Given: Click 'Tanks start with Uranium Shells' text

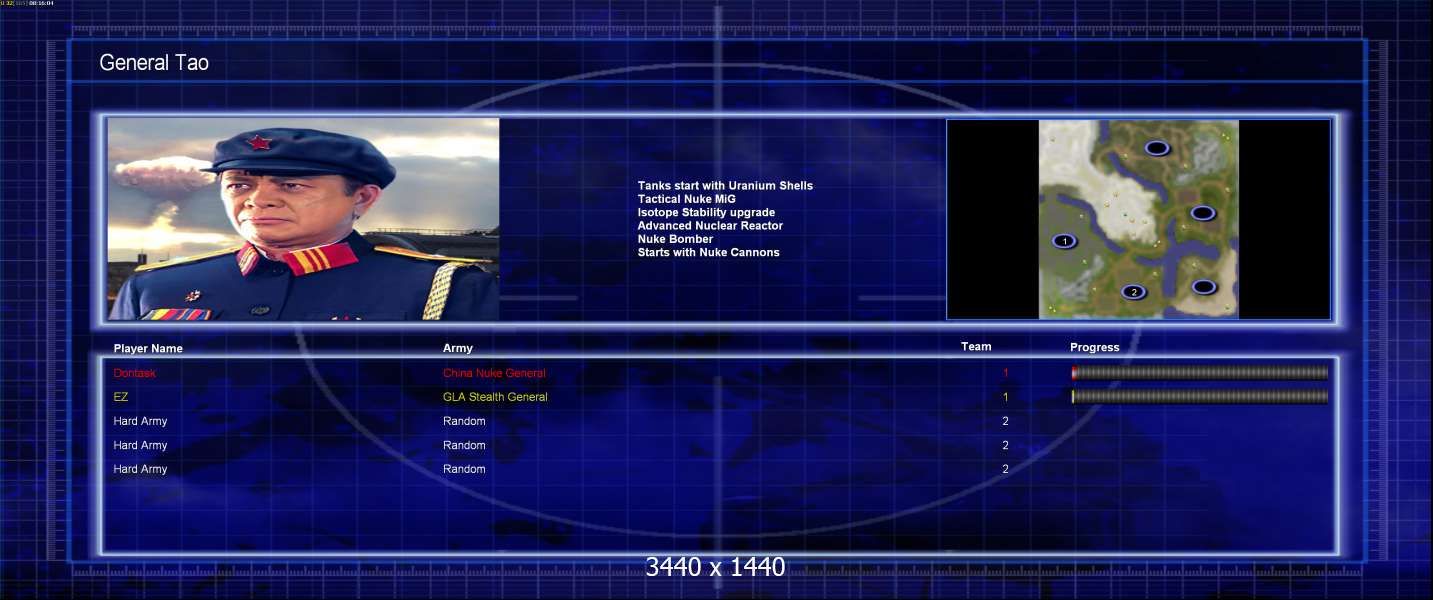Looking at the screenshot, I should (x=725, y=186).
